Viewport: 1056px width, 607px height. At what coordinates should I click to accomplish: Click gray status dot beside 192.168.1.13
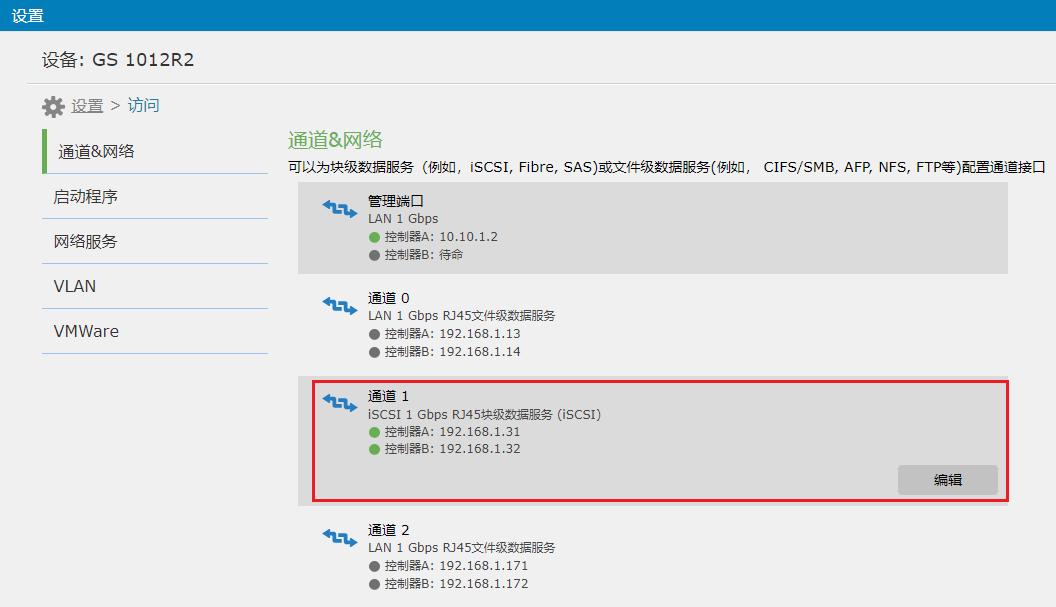pos(375,334)
